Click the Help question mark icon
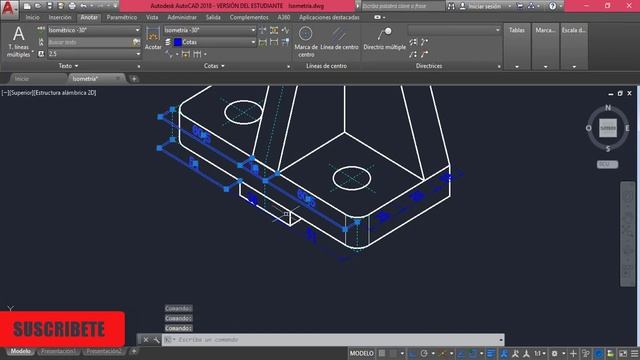This screenshot has width=640, height=360. [x=552, y=6]
